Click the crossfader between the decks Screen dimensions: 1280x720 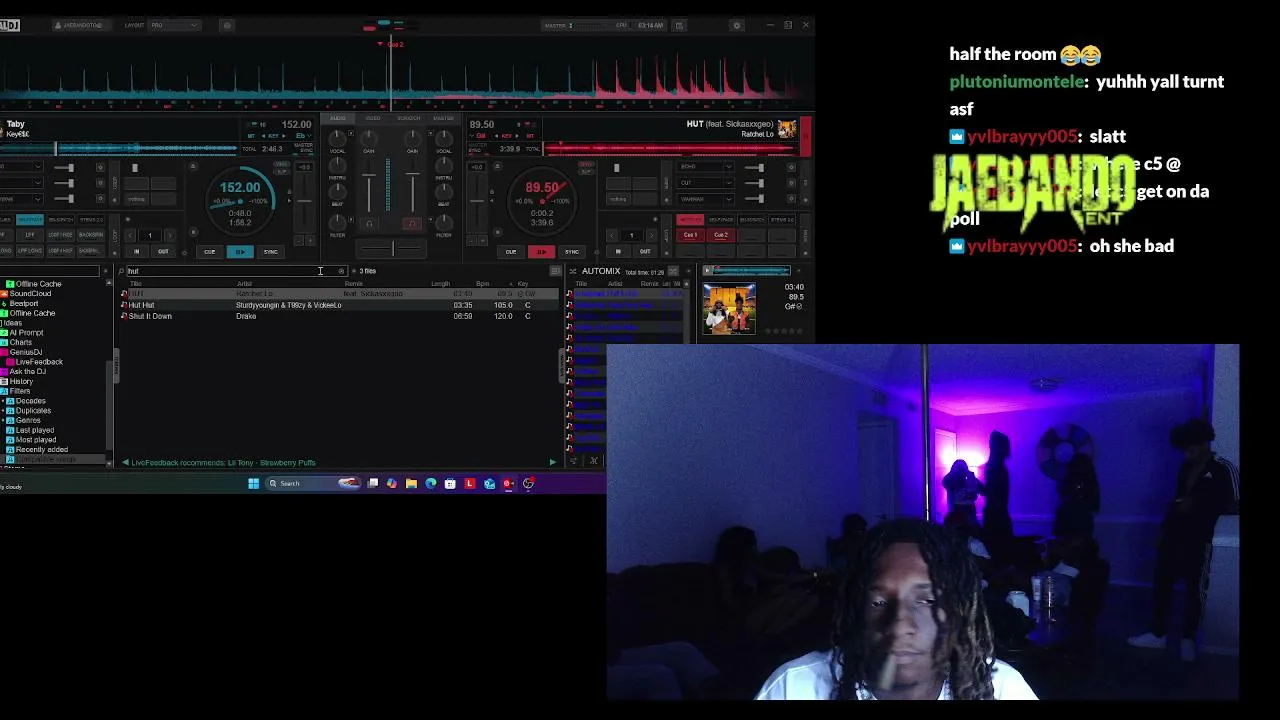(391, 248)
